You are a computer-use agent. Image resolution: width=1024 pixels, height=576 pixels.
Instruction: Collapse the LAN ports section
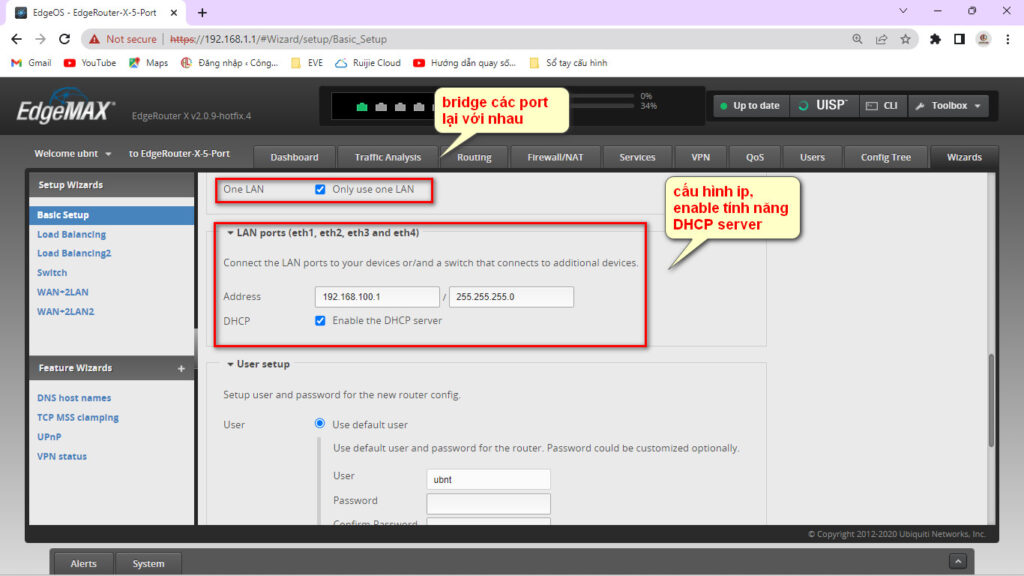click(231, 233)
